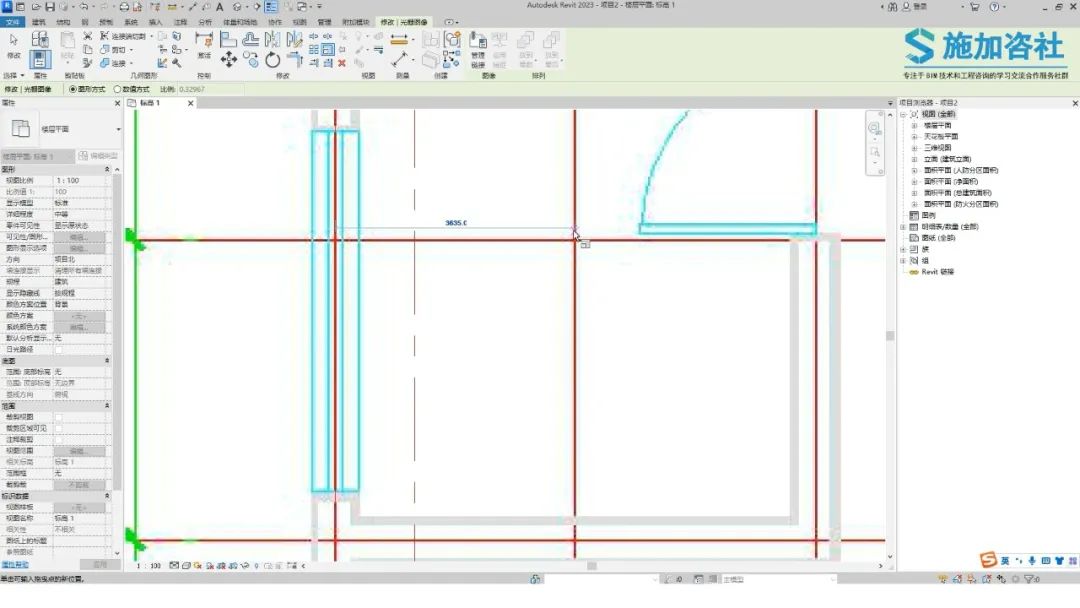This screenshot has width=1080, height=608.
Task: Click the Save icon in quick access toolbar
Action: coord(50,7)
